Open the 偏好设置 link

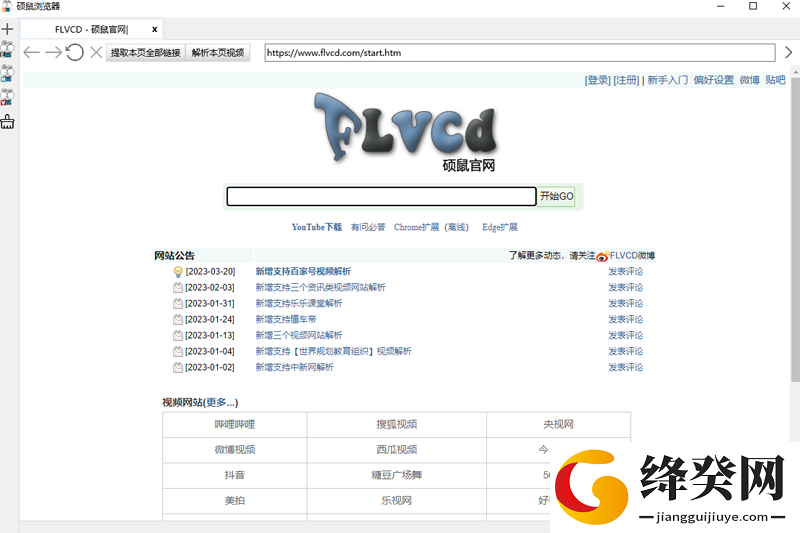tap(714, 80)
